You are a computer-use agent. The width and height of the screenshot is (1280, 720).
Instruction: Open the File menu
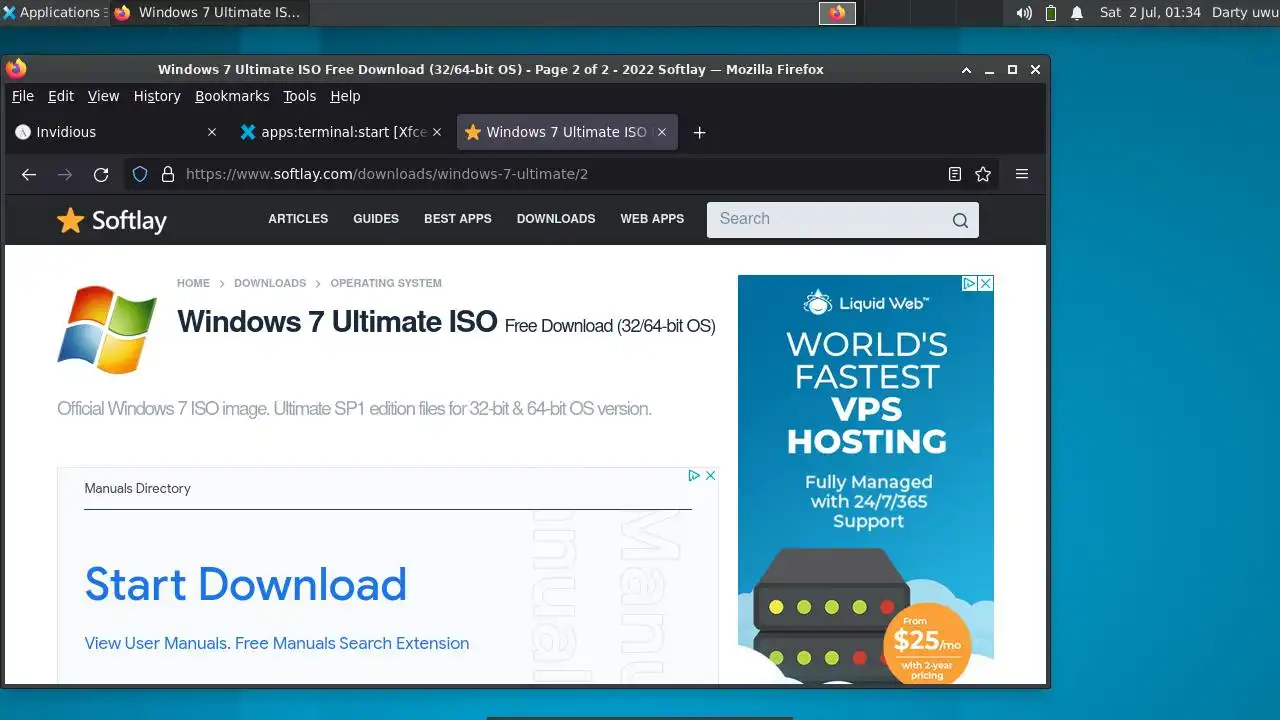pos(22,96)
